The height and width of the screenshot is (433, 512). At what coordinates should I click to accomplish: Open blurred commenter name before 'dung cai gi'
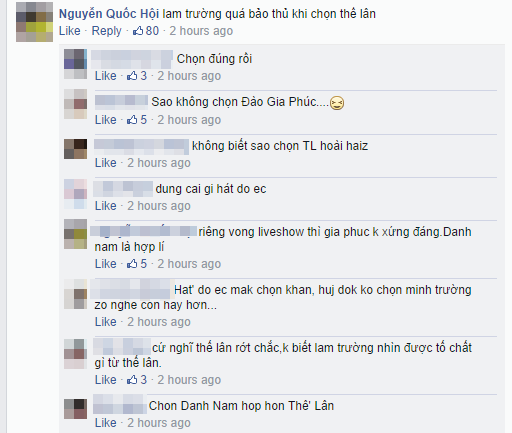(123, 189)
